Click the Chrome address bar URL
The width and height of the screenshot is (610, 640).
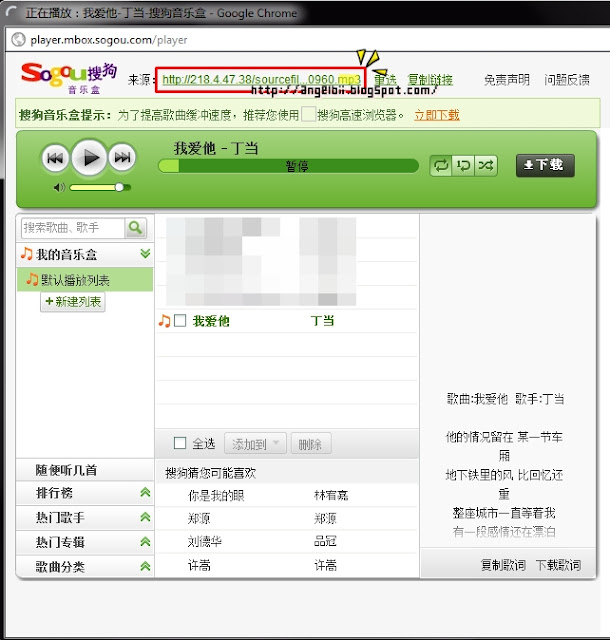(109, 40)
